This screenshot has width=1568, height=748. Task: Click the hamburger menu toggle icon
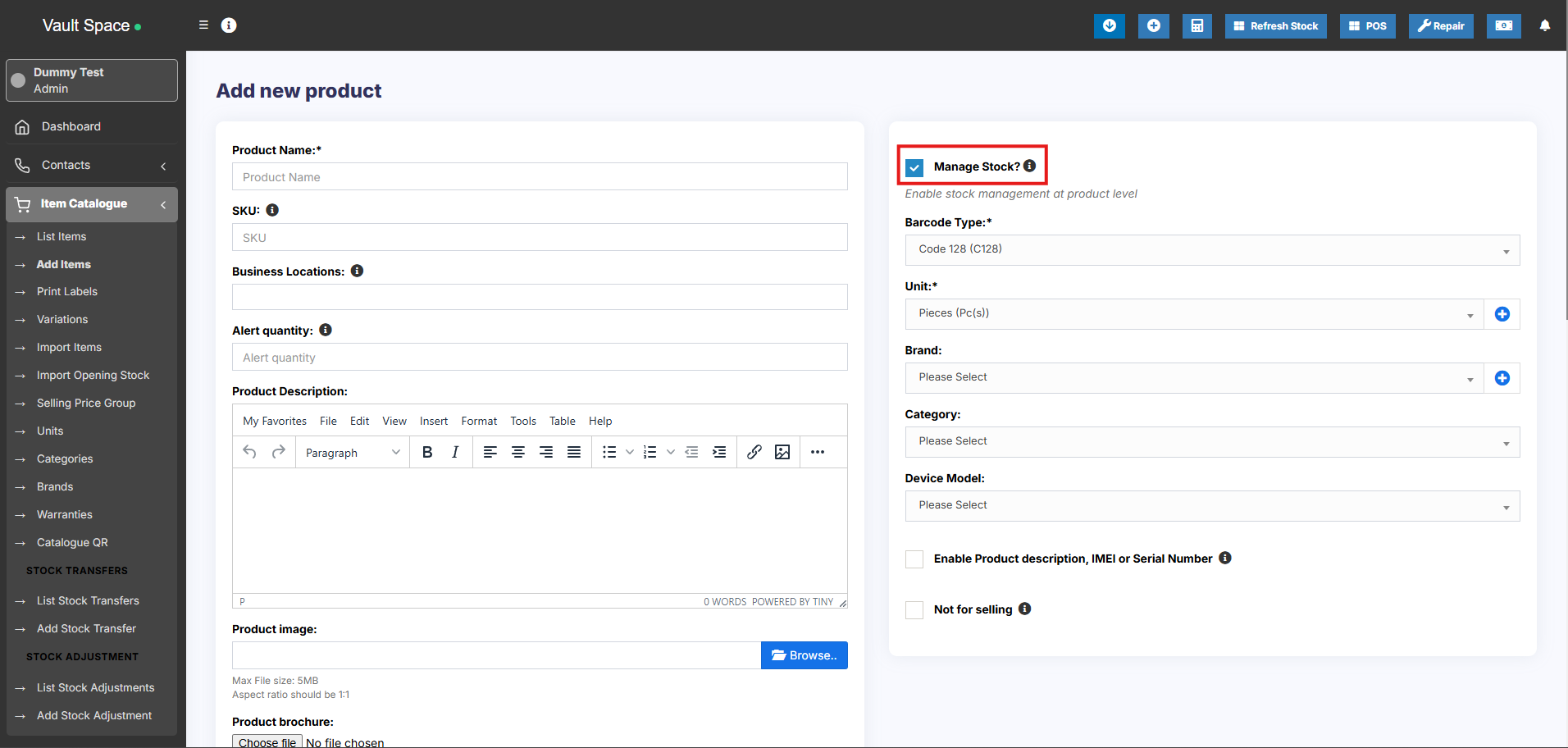coord(203,25)
